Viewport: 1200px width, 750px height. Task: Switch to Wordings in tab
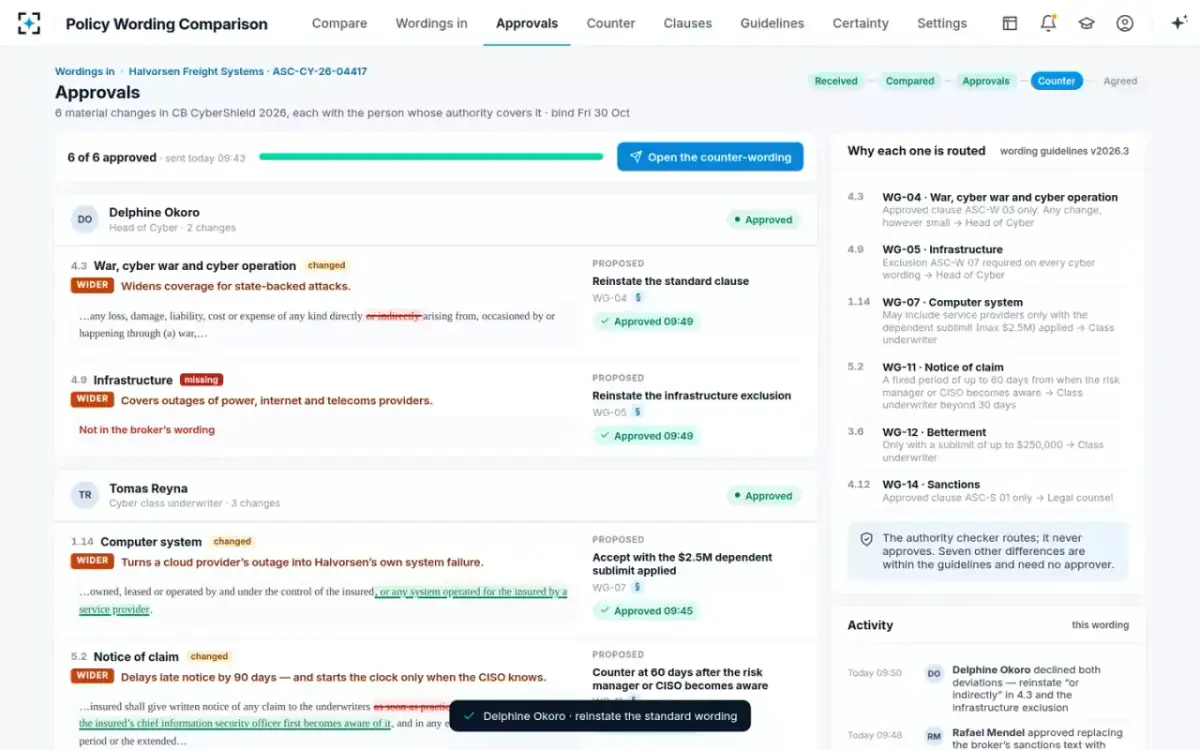[431, 23]
